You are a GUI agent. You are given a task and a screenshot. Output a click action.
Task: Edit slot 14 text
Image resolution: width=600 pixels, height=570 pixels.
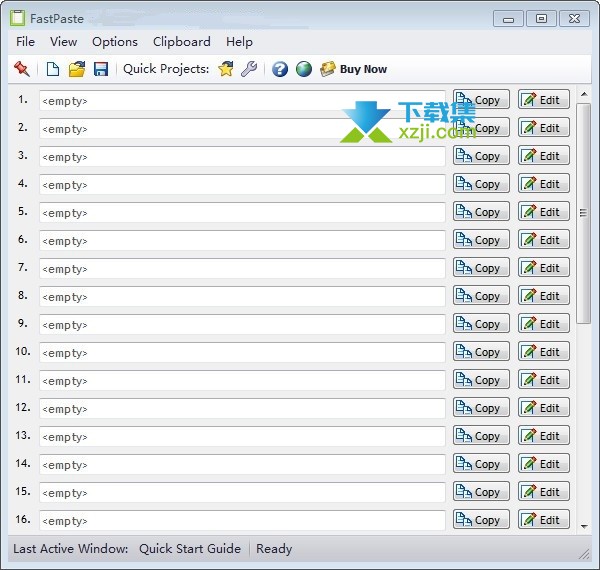click(544, 463)
